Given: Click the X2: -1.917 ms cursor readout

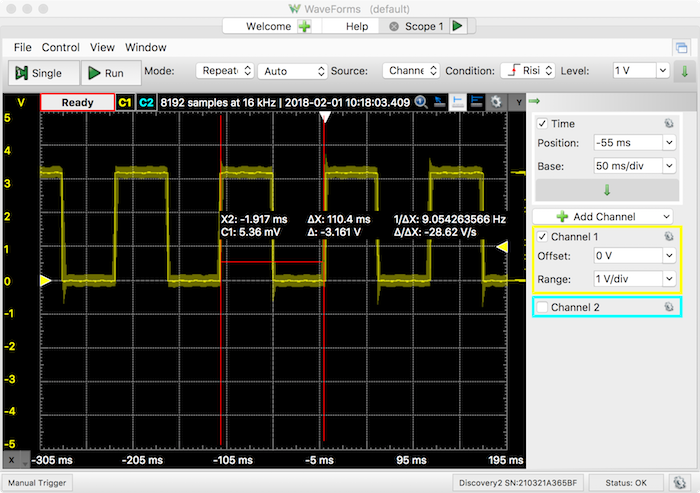Looking at the screenshot, I should tap(254, 219).
